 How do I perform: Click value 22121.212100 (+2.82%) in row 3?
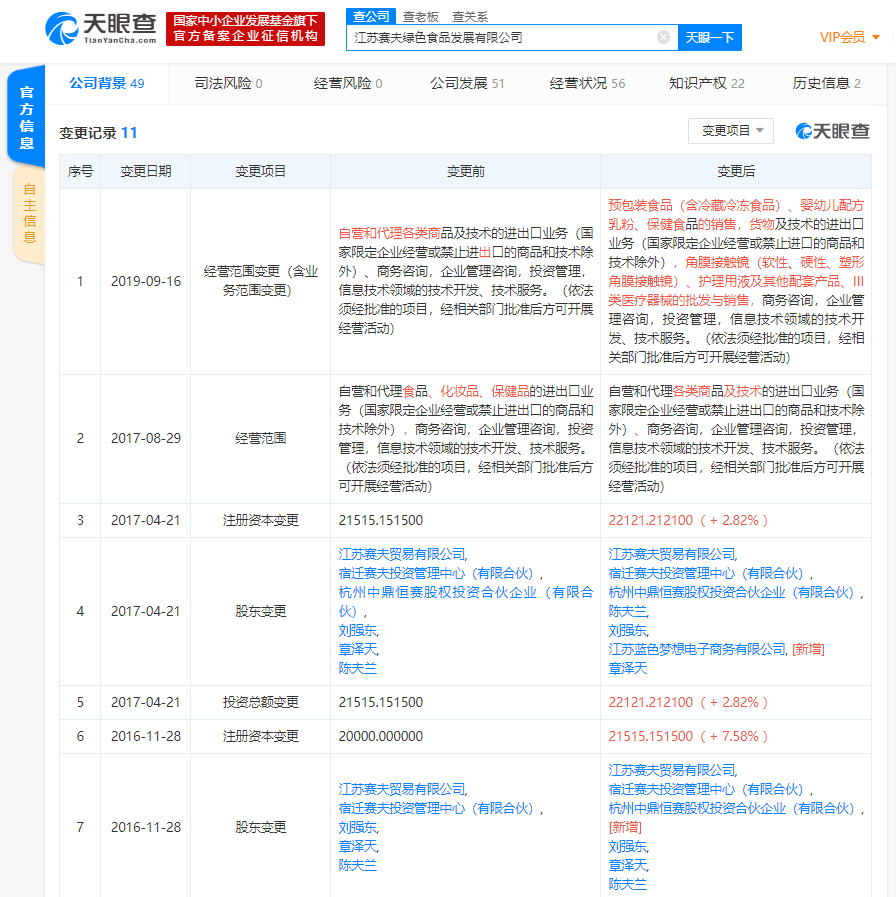[688, 521]
